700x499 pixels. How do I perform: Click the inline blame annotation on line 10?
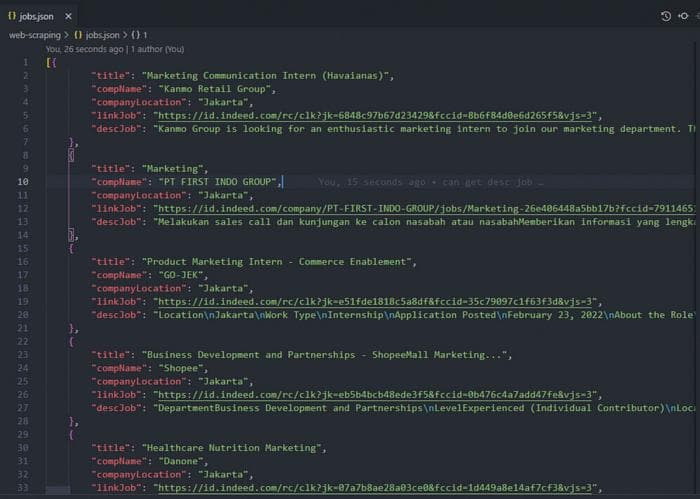(x=430, y=182)
